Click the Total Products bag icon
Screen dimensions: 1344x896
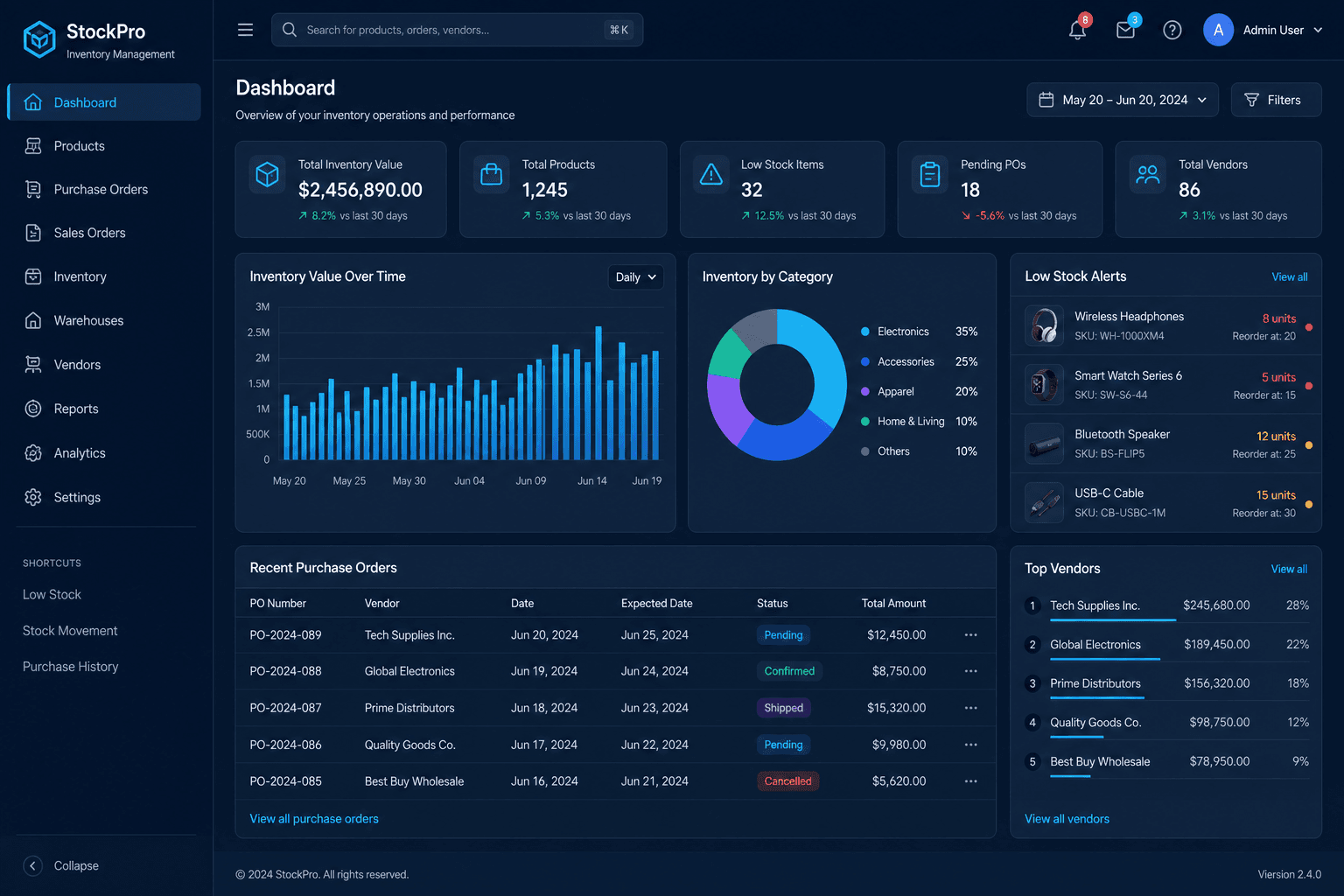coord(492,174)
